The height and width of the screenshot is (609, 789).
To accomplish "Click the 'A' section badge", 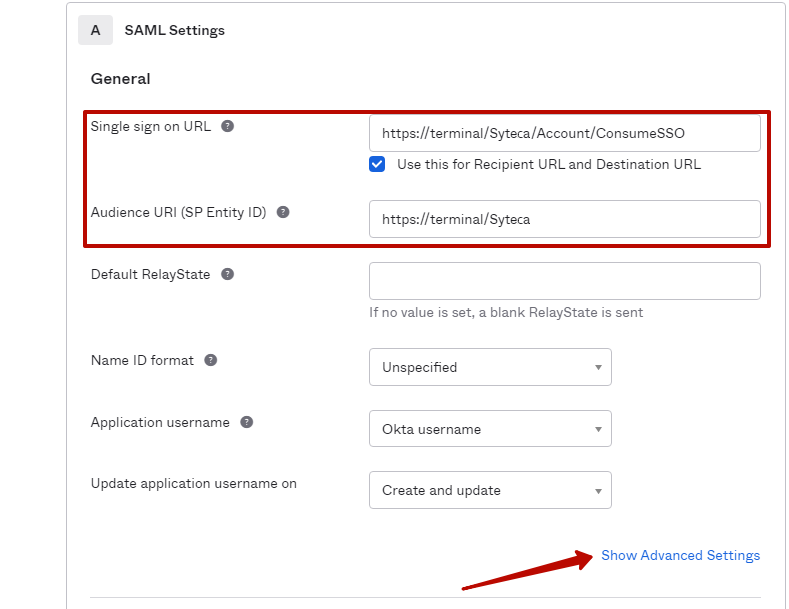I will (x=95, y=30).
